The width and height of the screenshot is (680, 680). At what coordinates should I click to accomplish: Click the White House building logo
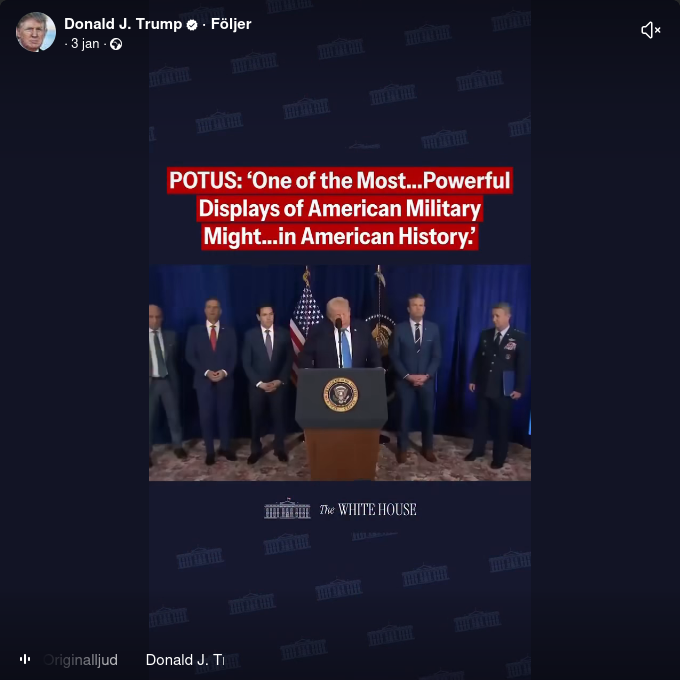[287, 509]
